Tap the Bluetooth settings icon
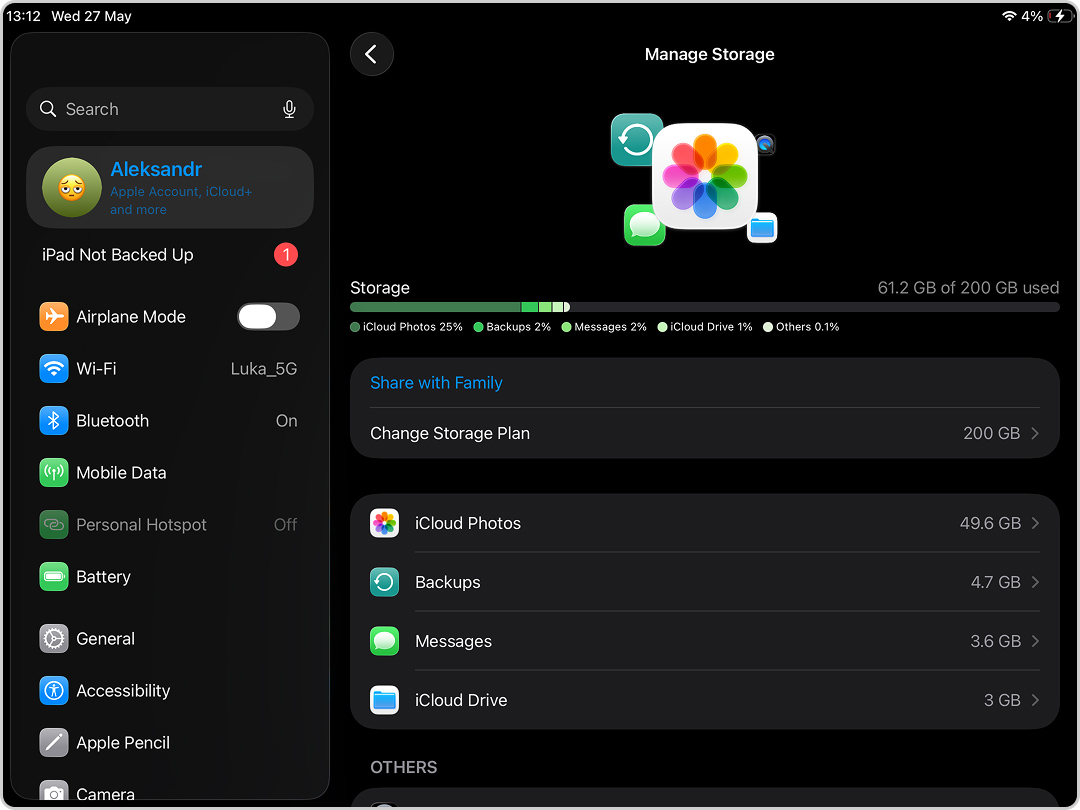Image resolution: width=1080 pixels, height=810 pixels. click(x=54, y=421)
